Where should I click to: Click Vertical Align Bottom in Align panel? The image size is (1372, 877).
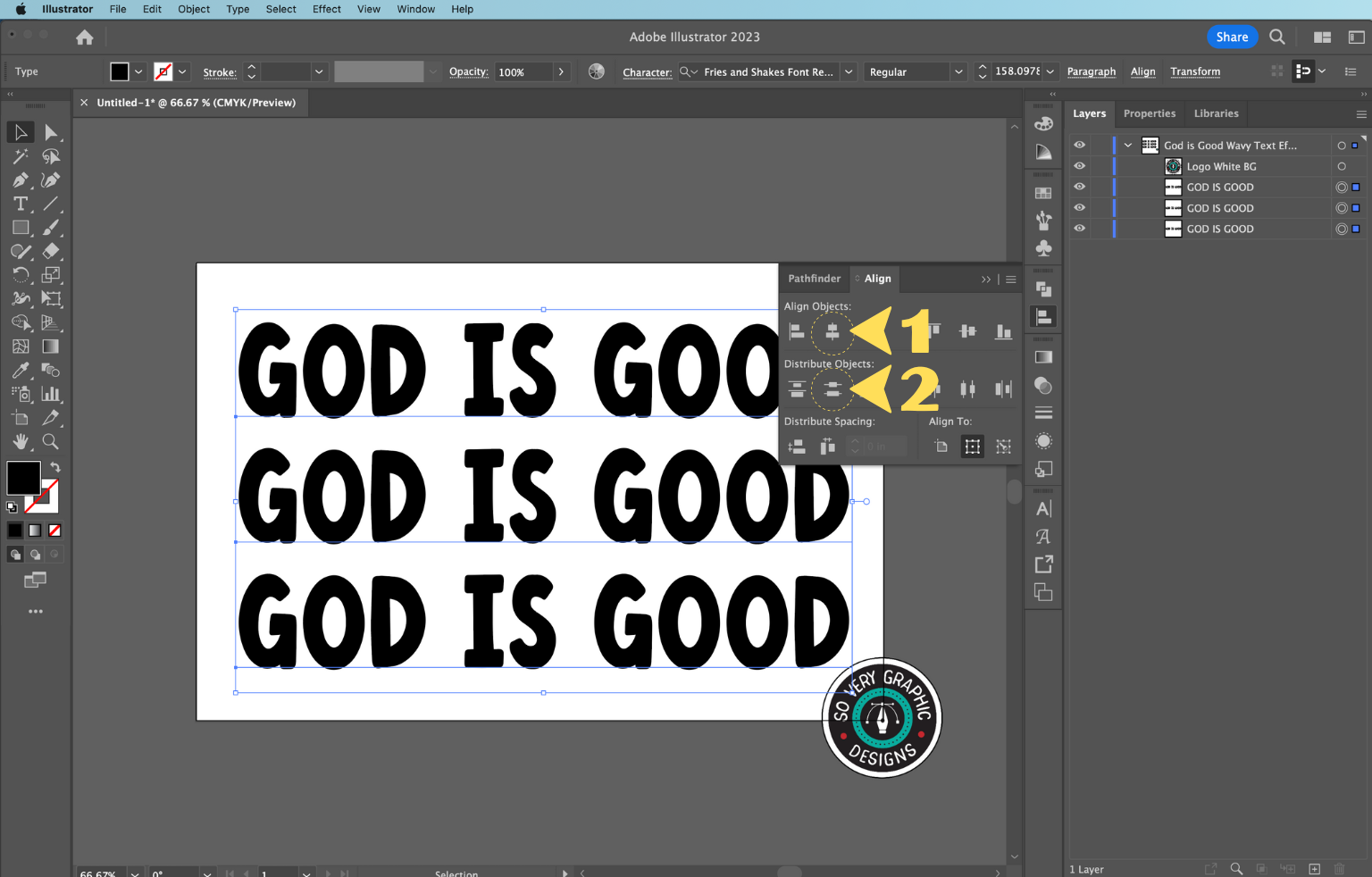point(1003,332)
